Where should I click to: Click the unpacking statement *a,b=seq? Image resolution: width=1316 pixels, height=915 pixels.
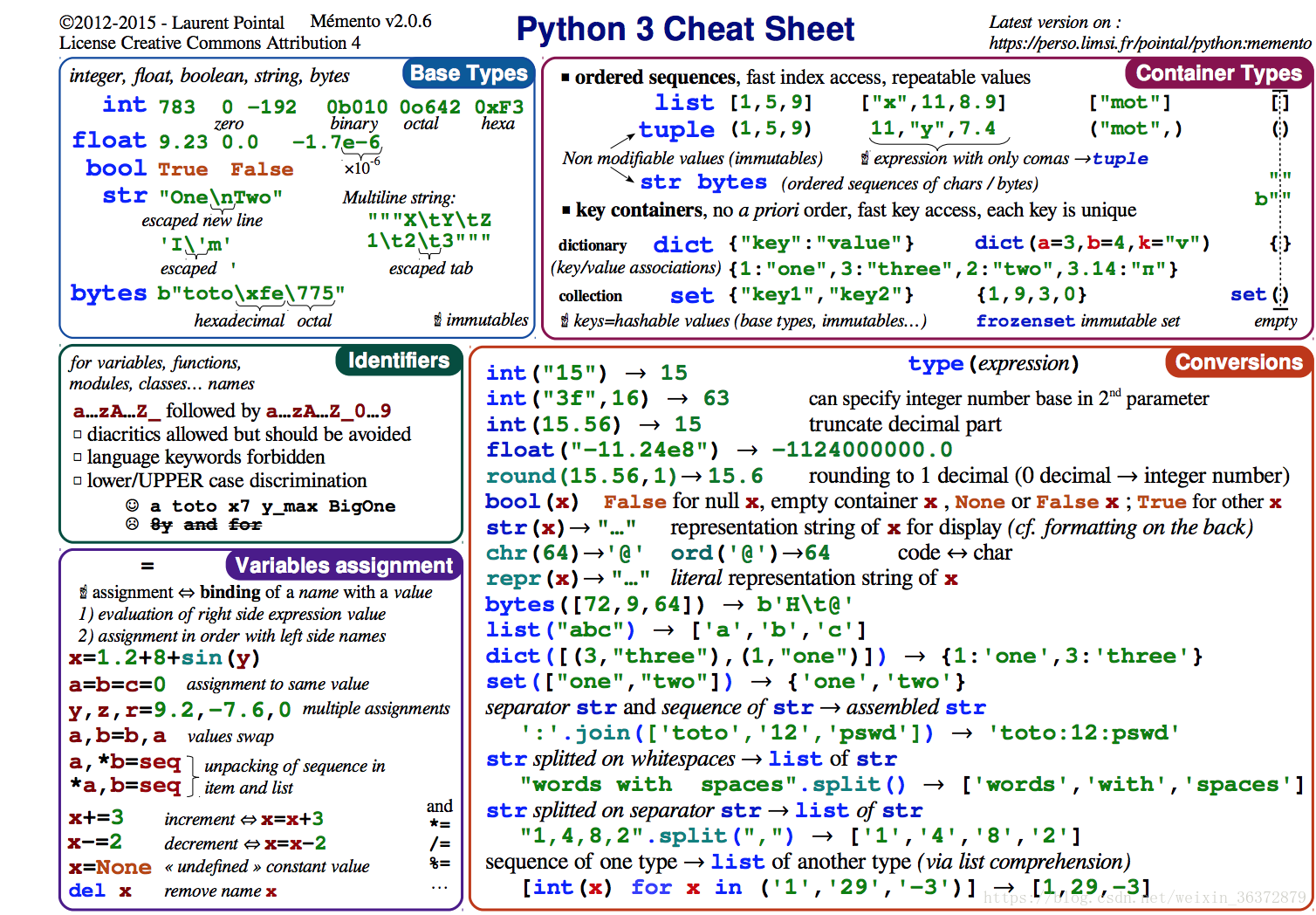tap(125, 786)
